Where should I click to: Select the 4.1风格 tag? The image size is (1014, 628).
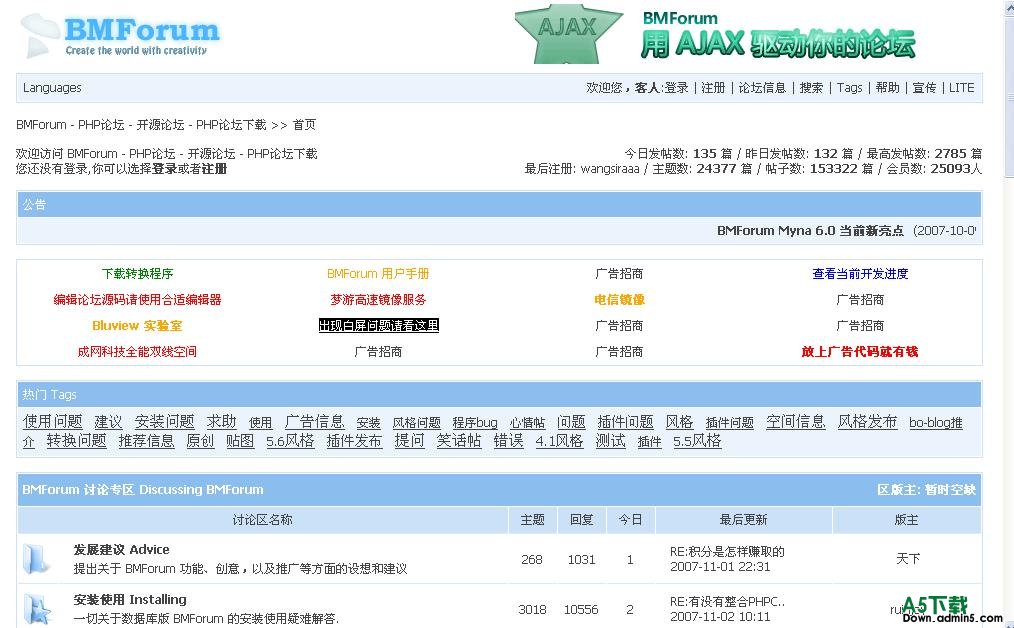tap(559, 441)
